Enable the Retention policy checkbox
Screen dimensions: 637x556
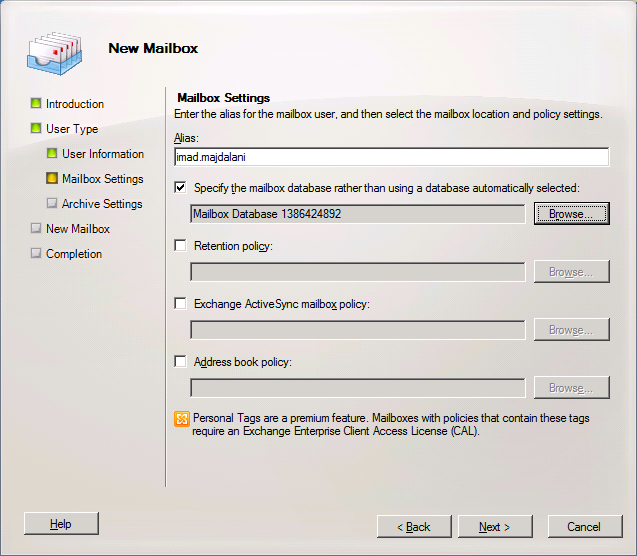180,246
